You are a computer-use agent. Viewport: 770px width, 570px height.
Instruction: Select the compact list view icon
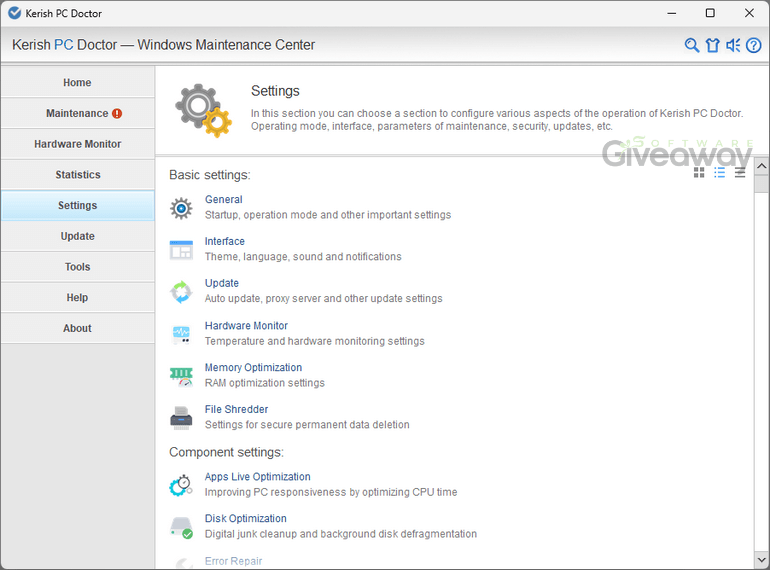tap(740, 172)
